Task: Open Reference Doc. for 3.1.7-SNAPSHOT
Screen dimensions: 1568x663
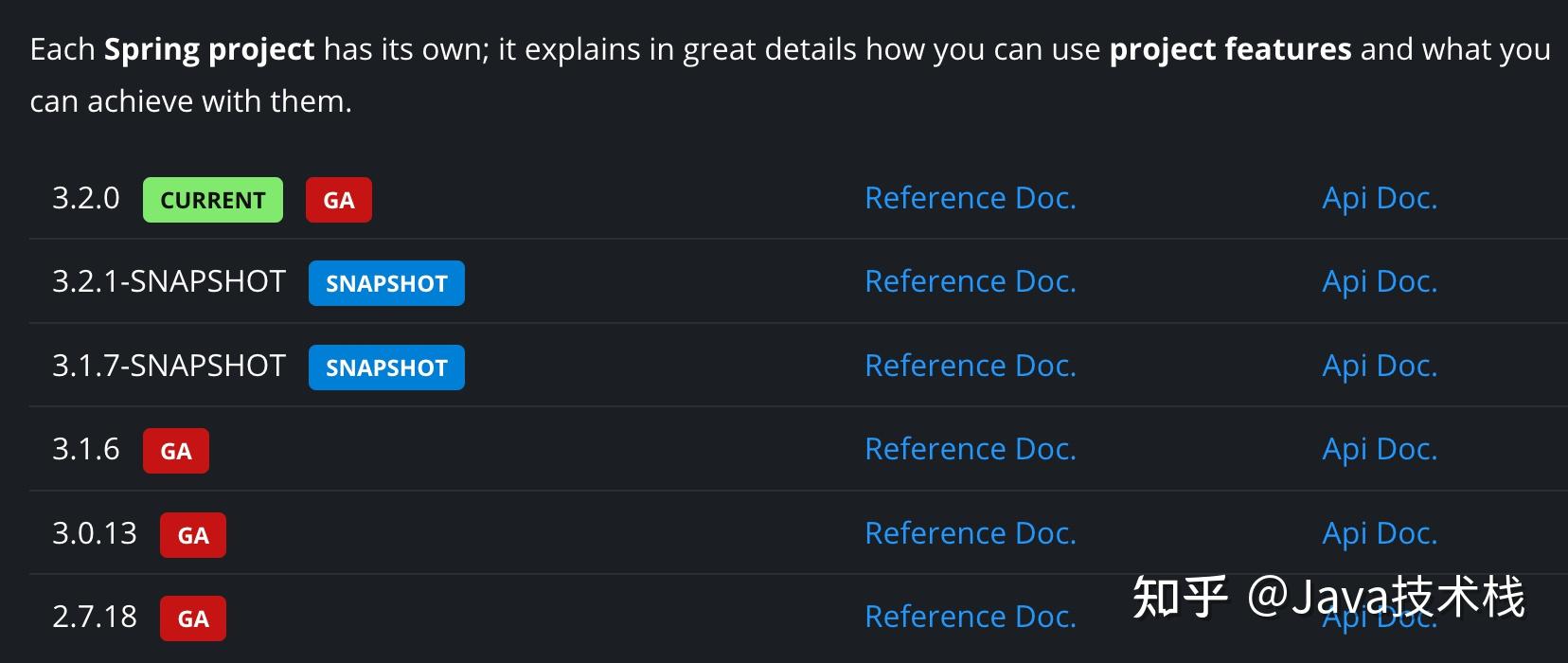Action: coord(971,366)
